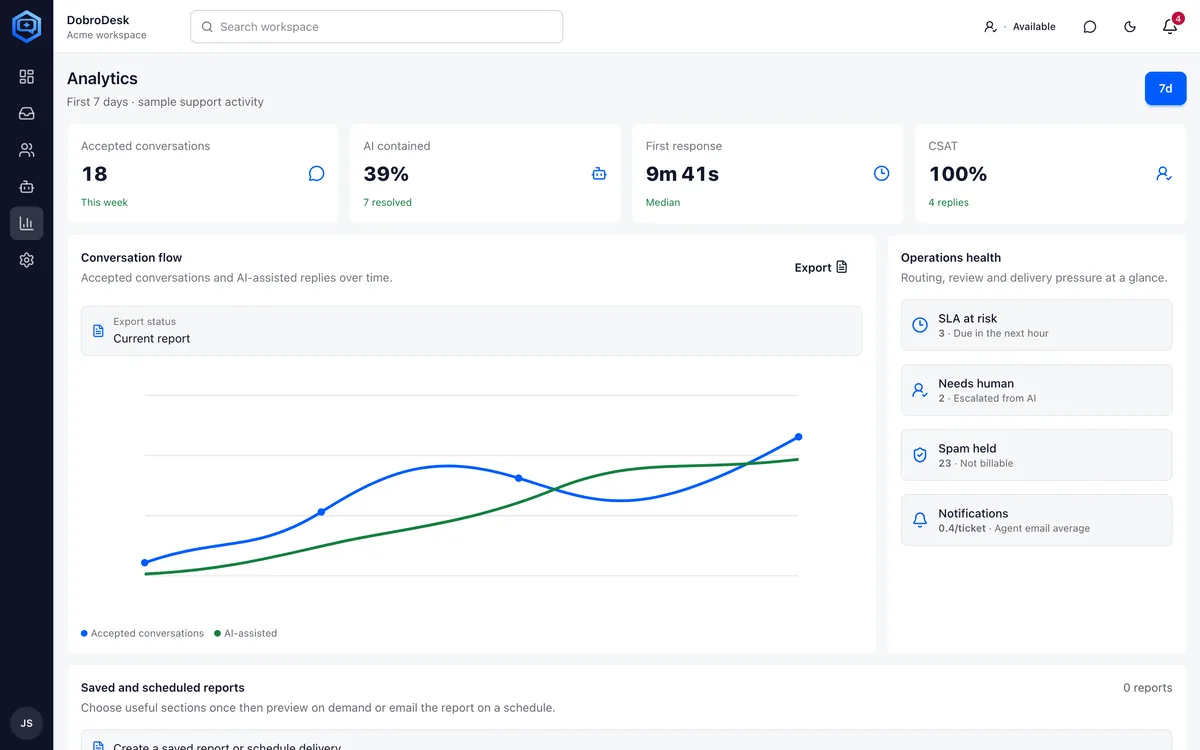Screen dimensions: 1200x750
Task: Click the '18' accepted conversations value
Action: (x=94, y=174)
